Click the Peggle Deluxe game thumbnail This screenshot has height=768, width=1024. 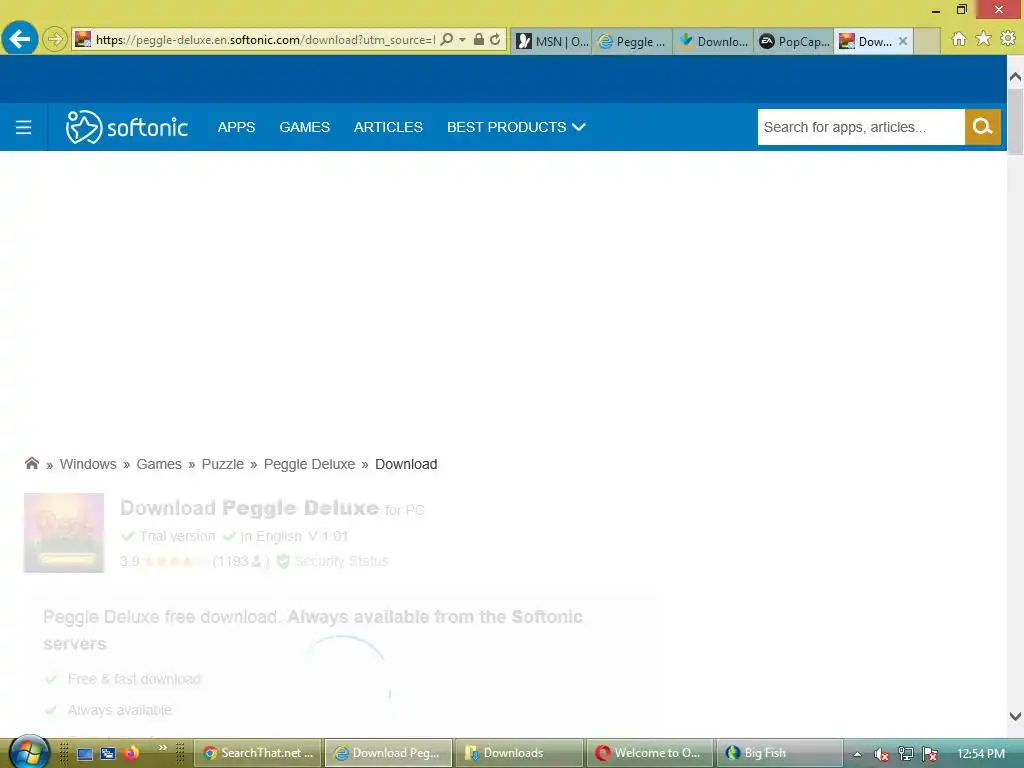[x=64, y=533]
